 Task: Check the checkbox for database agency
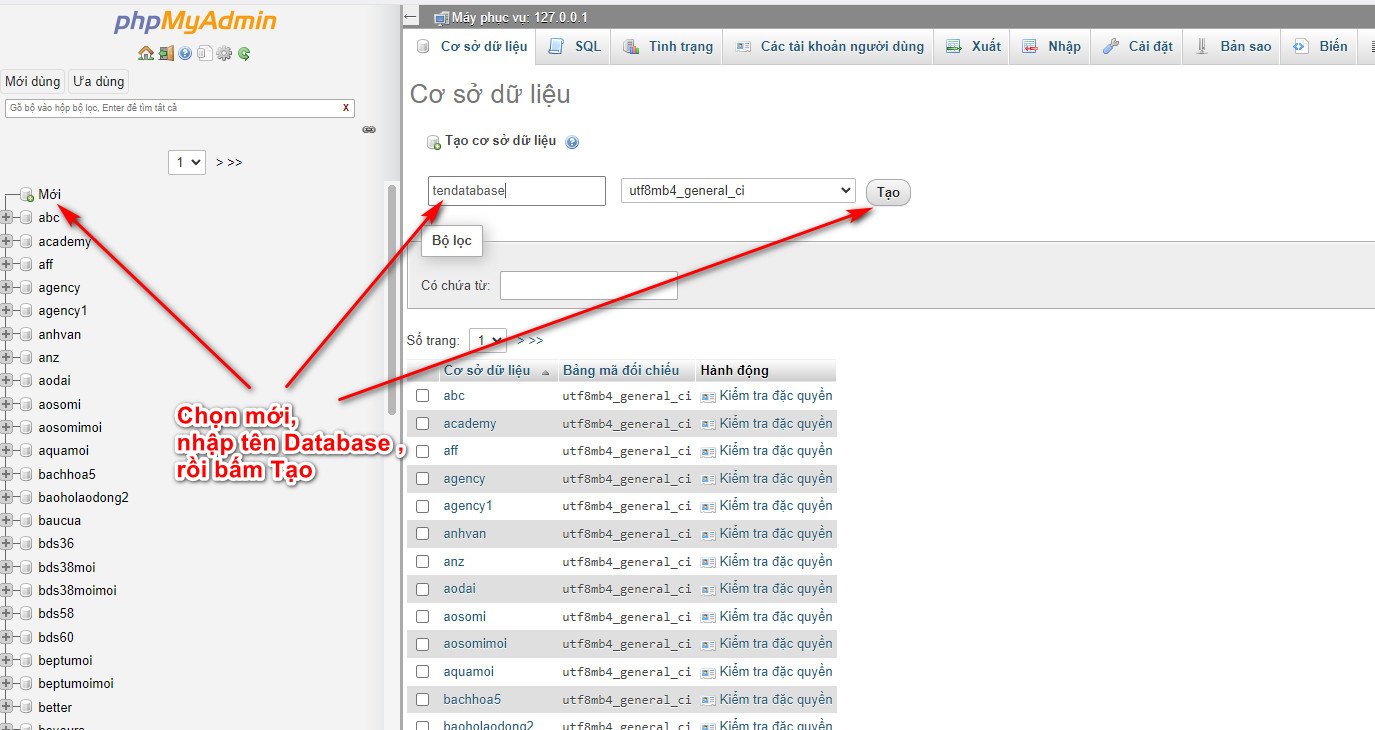(422, 478)
